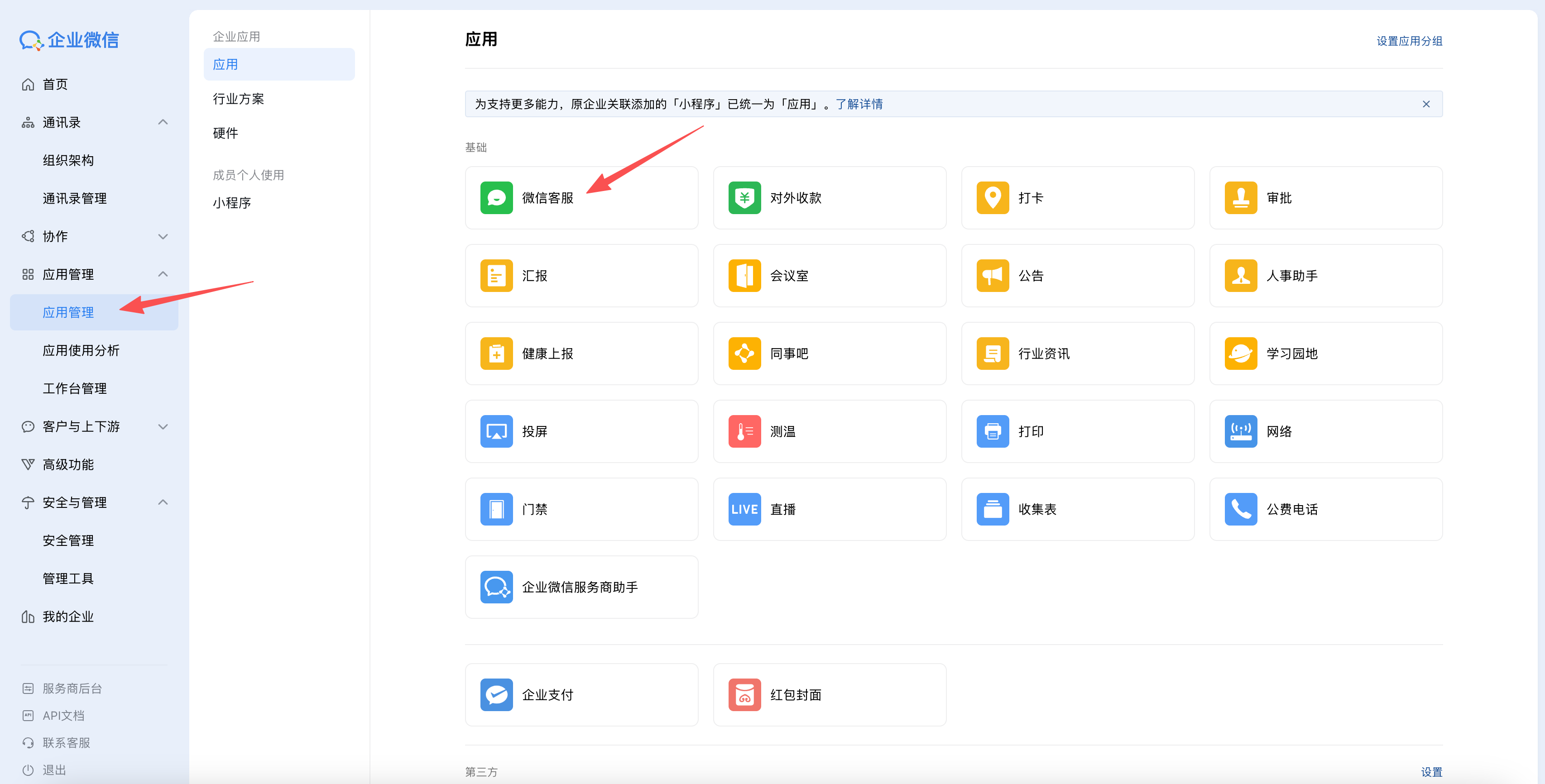Open the 打卡 location icon

point(993,198)
